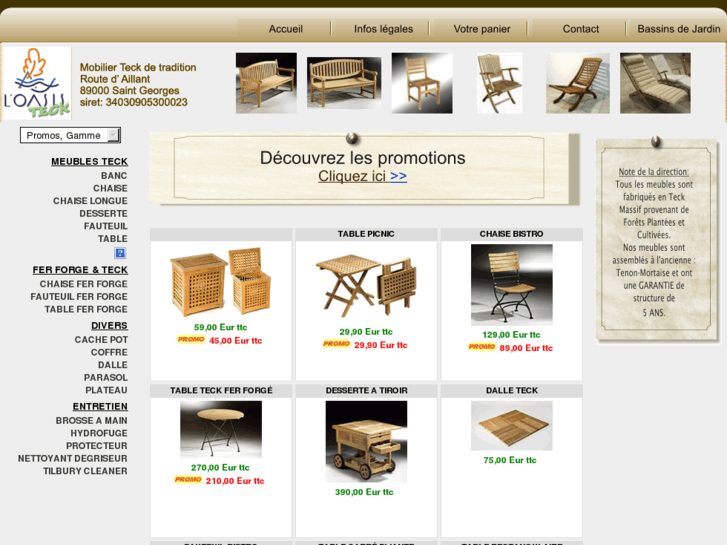The image size is (727, 545).
Task: Click the 270,00 Eur ttc price
Action: pyautogui.click(x=220, y=468)
